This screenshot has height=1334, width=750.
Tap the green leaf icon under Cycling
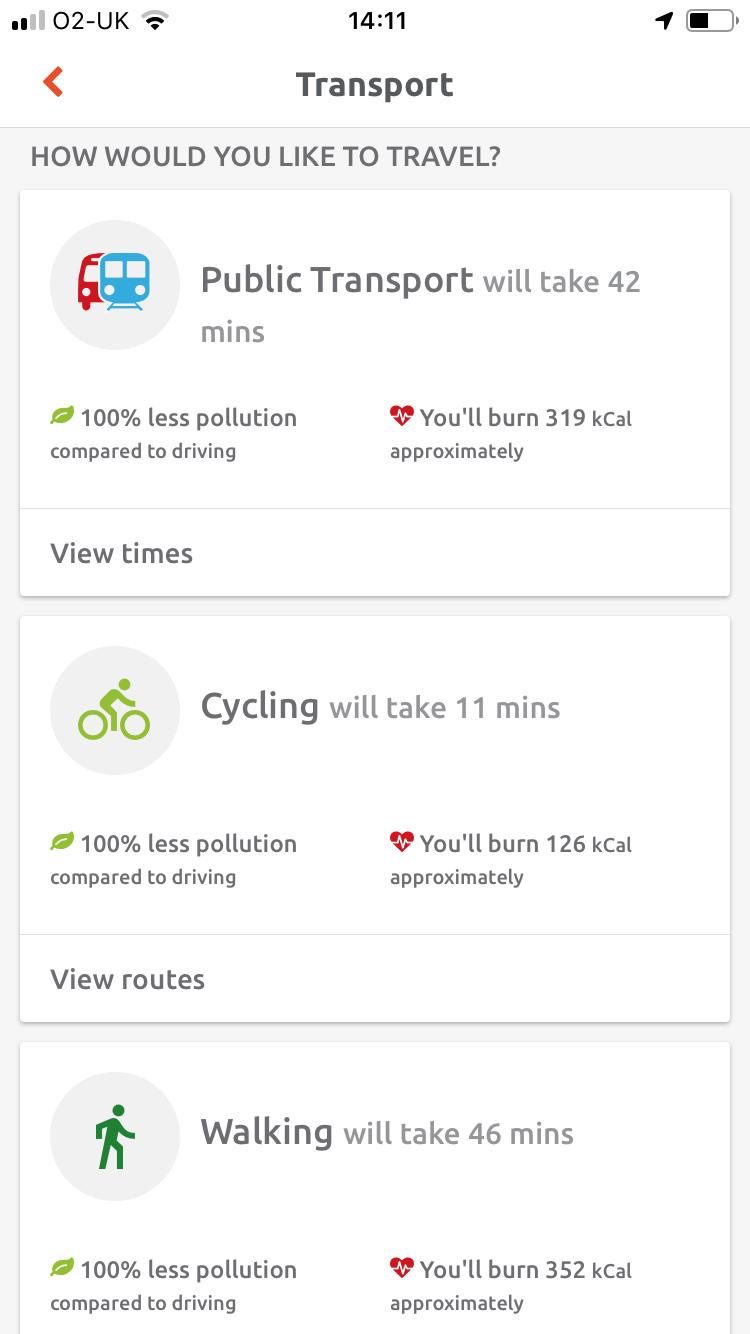coord(62,842)
